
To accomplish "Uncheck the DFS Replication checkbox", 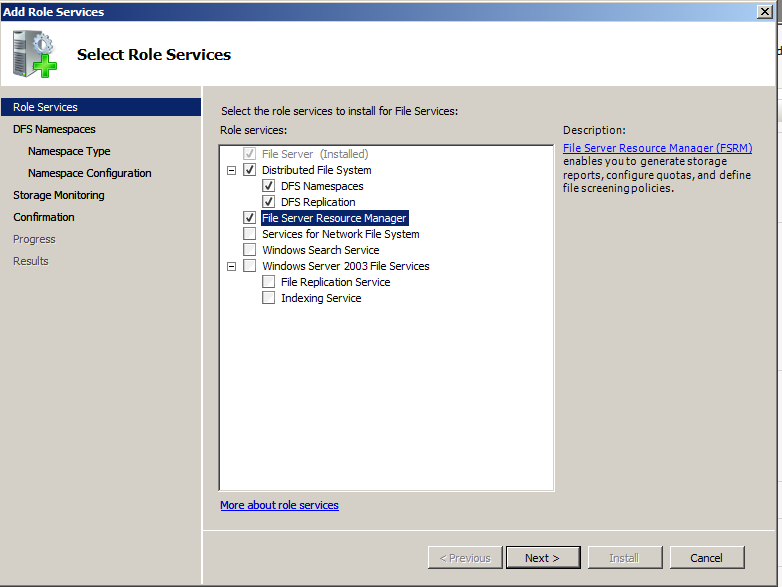I will (x=268, y=201).
